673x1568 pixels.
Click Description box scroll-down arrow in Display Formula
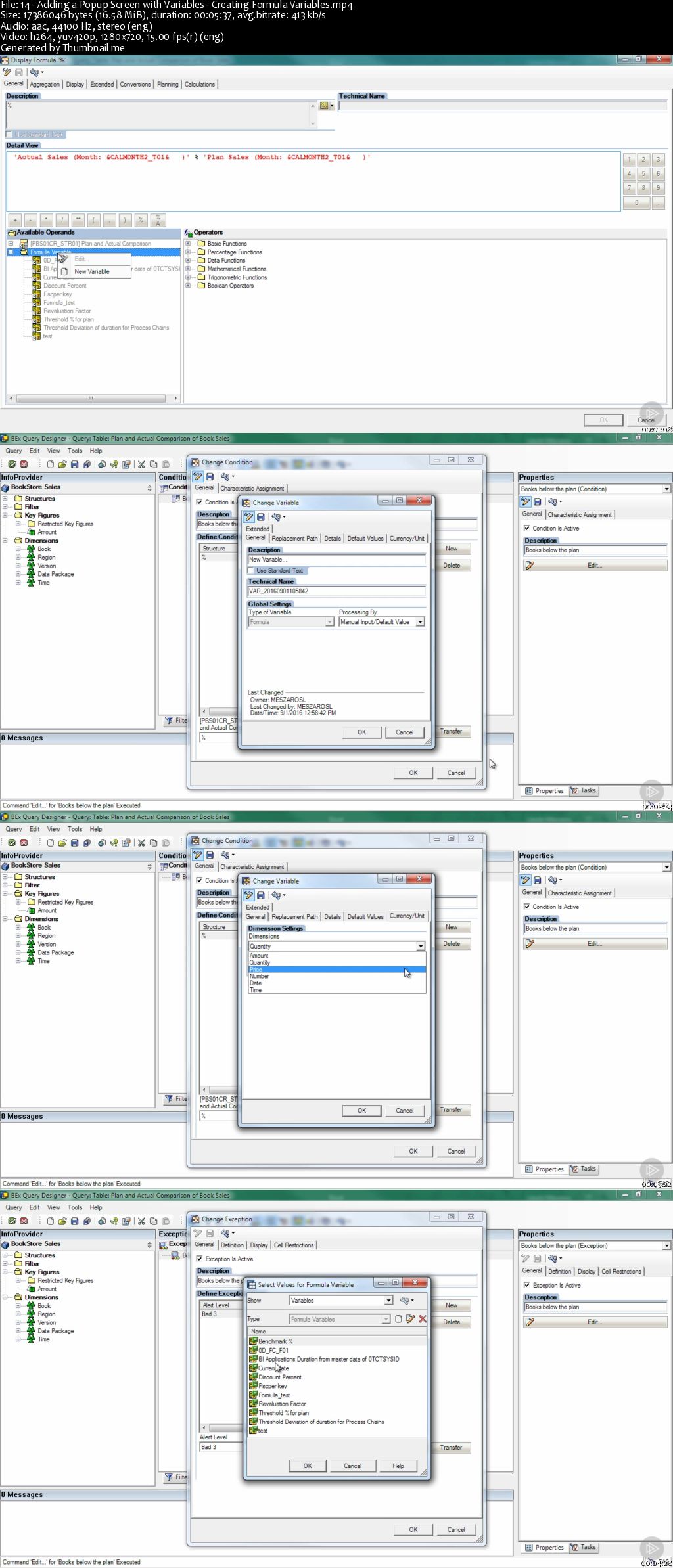click(x=313, y=123)
